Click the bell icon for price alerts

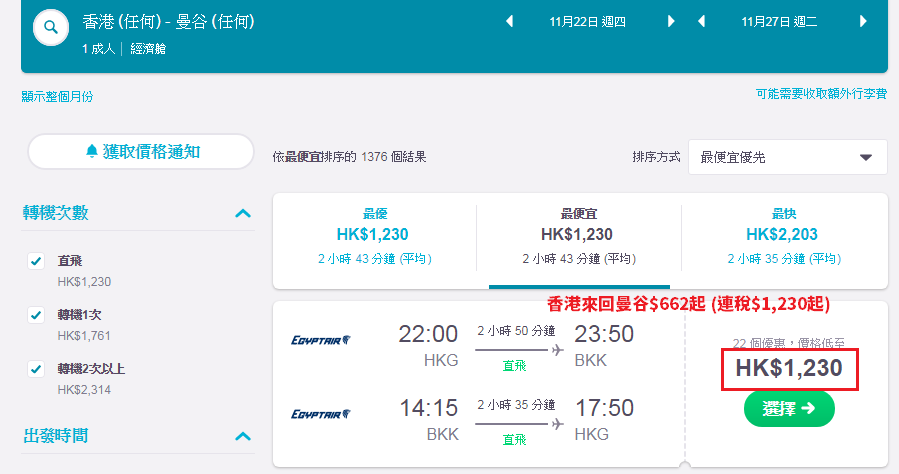coord(92,151)
